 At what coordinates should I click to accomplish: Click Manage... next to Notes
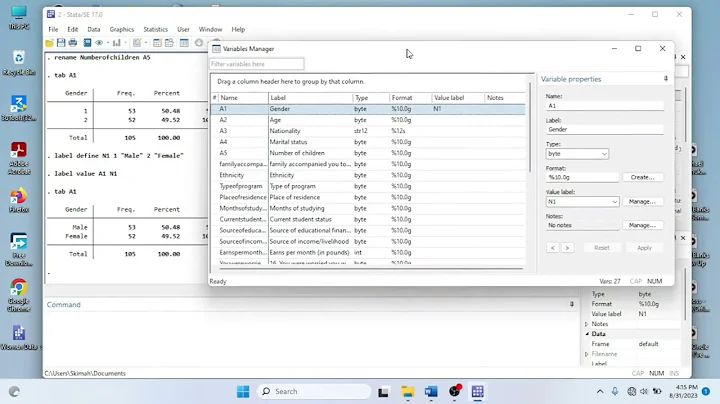[x=642, y=225]
